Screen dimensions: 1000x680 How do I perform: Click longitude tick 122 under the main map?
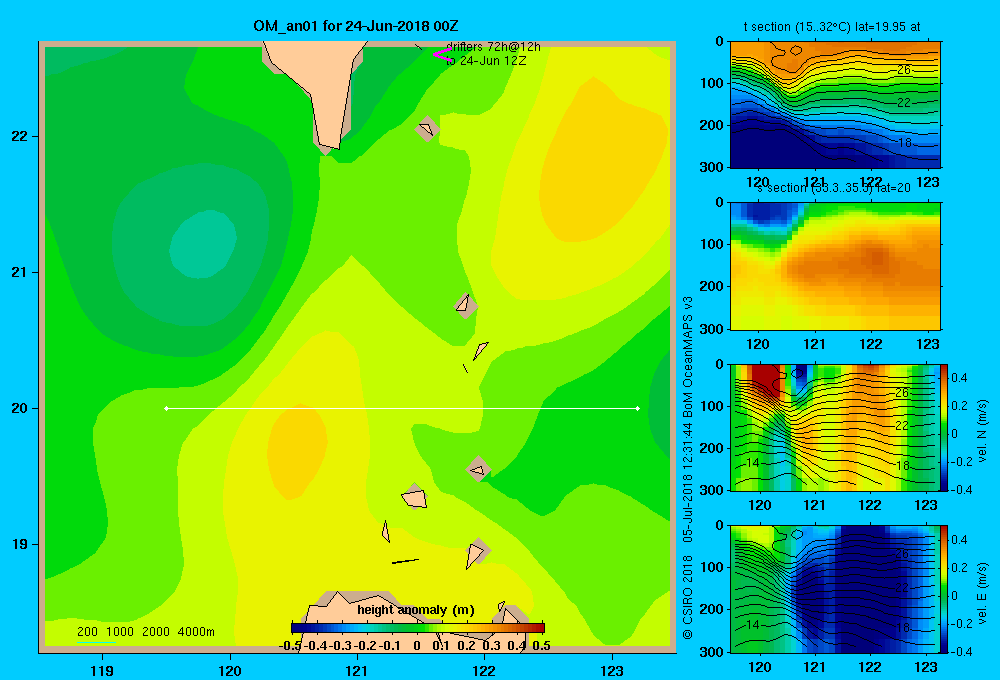click(x=484, y=670)
